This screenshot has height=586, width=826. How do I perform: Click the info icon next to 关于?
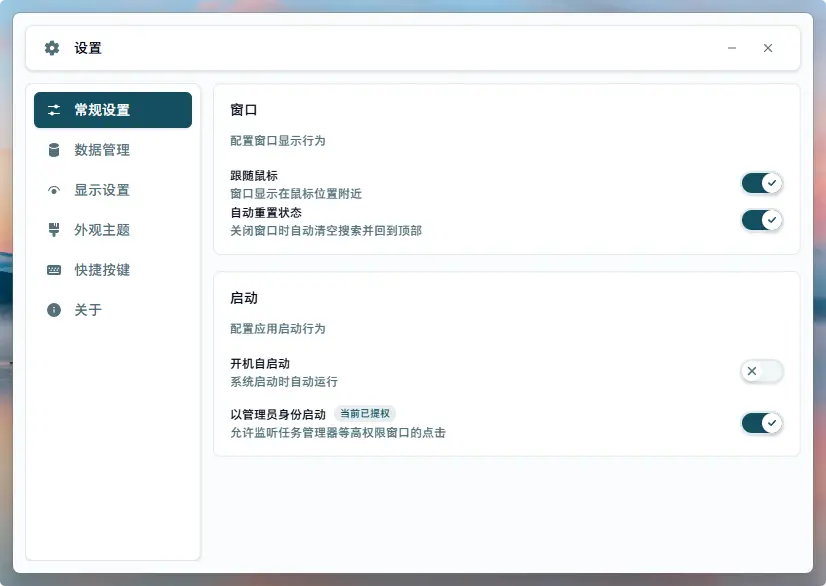[x=57, y=310]
